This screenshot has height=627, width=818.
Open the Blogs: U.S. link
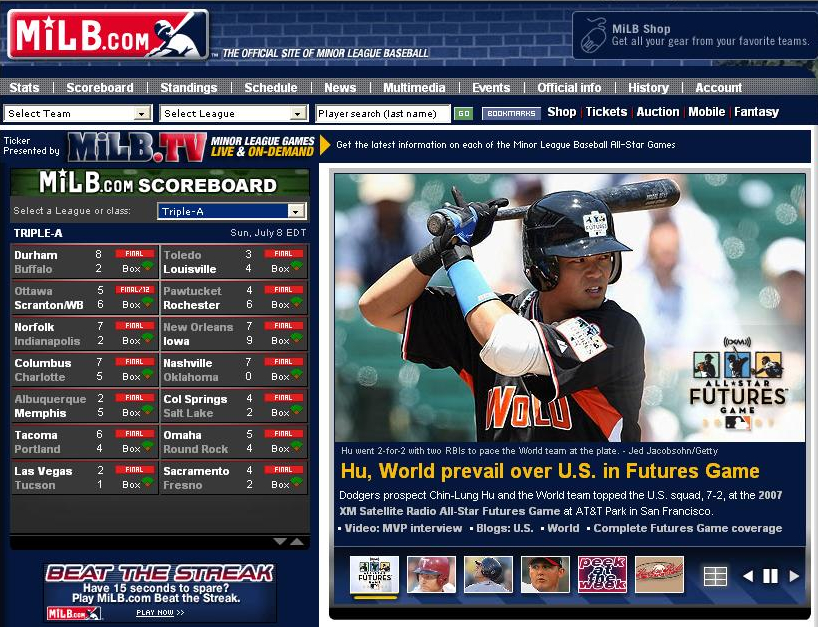tap(504, 528)
